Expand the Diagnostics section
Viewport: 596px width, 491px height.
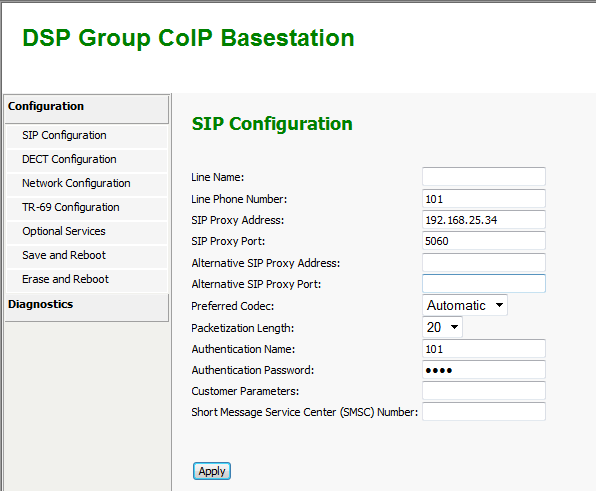[x=87, y=307]
